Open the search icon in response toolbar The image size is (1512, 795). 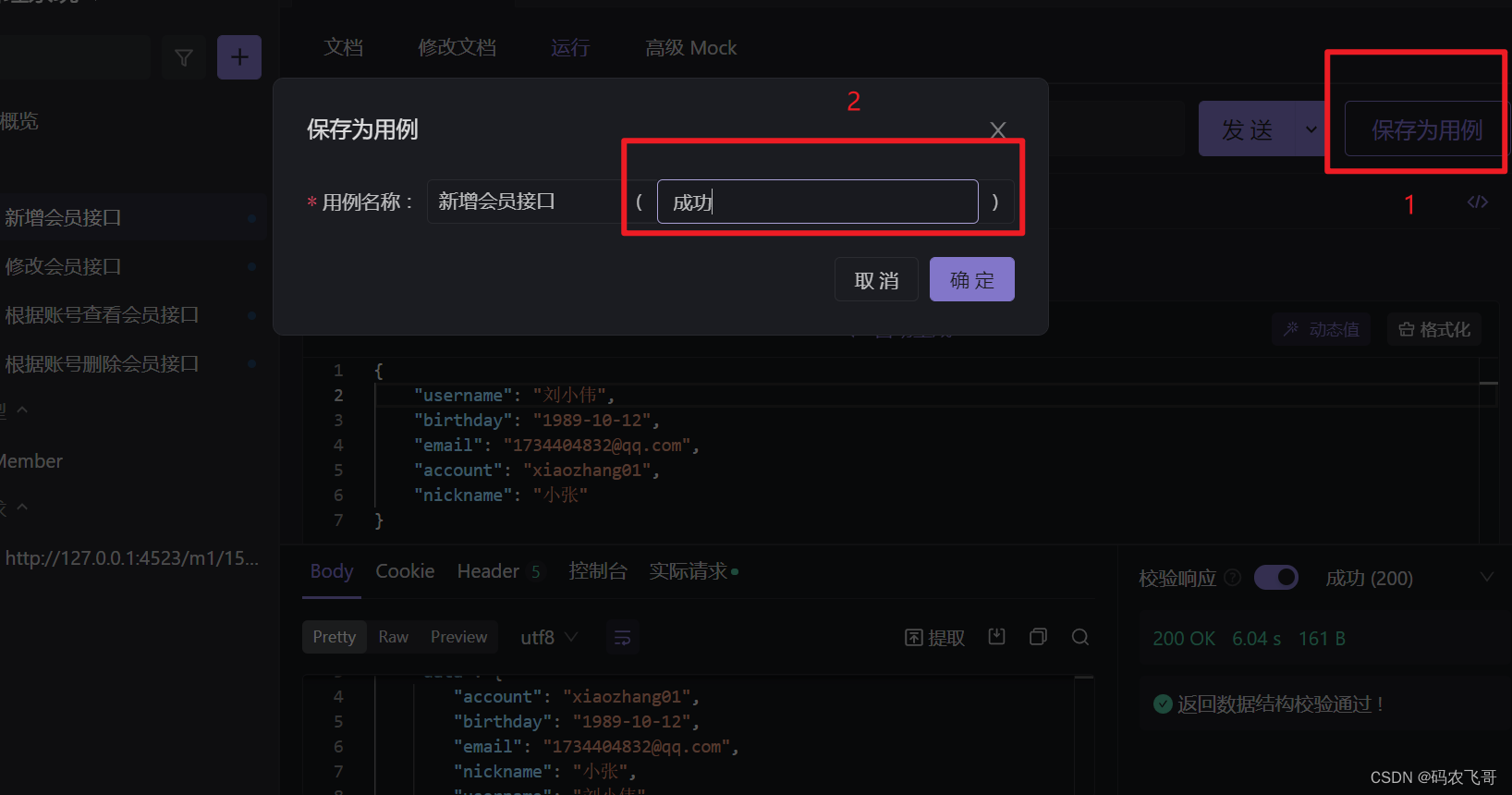click(x=1079, y=637)
